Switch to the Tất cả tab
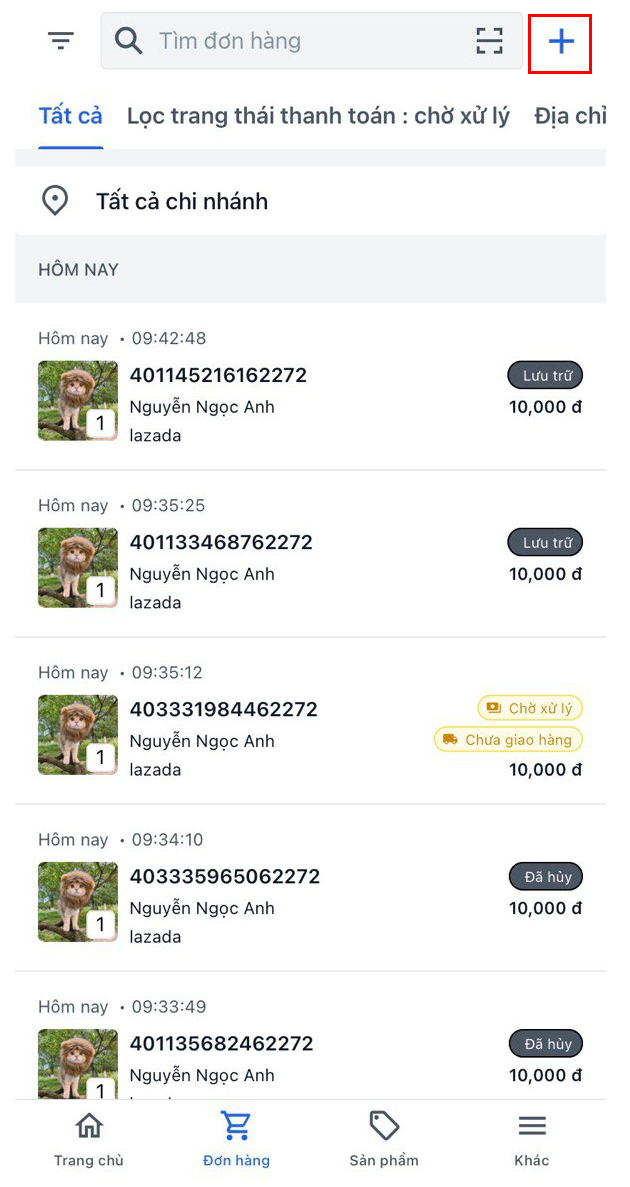Screen dimensions: 630x1187 tap(70, 116)
